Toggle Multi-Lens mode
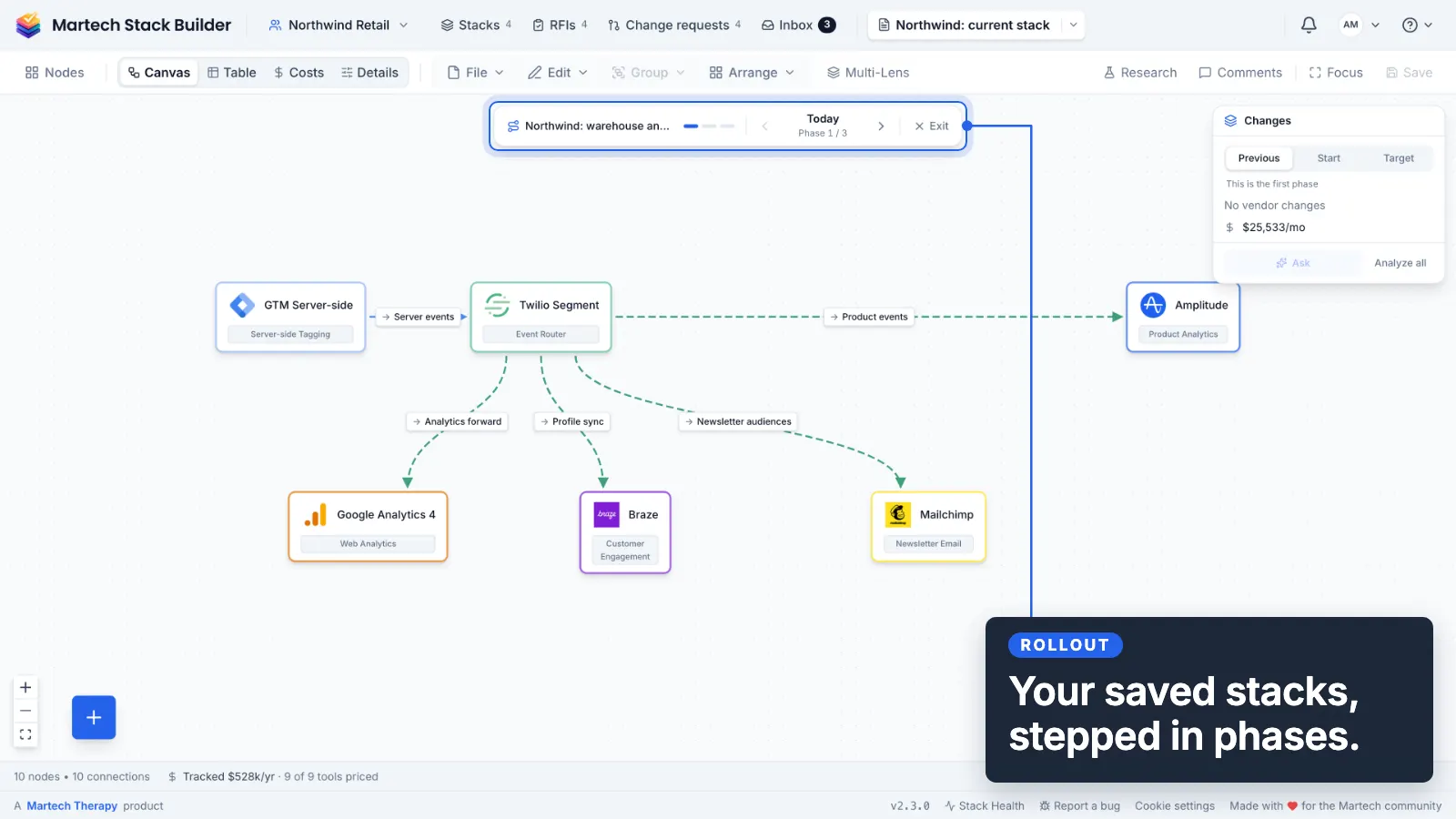 click(x=868, y=72)
